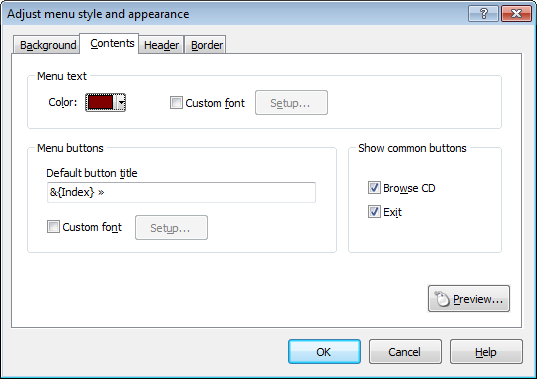Switch to the Background tab
Viewport: 537px width, 379px height.
(x=47, y=45)
